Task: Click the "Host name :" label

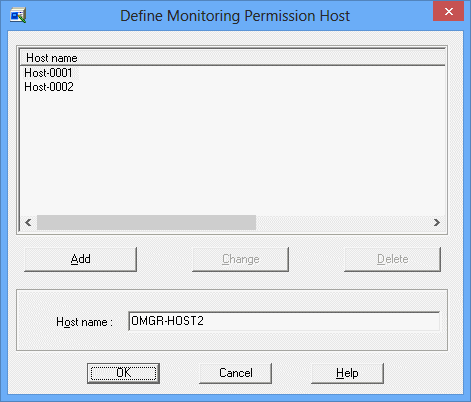Action: [84, 322]
